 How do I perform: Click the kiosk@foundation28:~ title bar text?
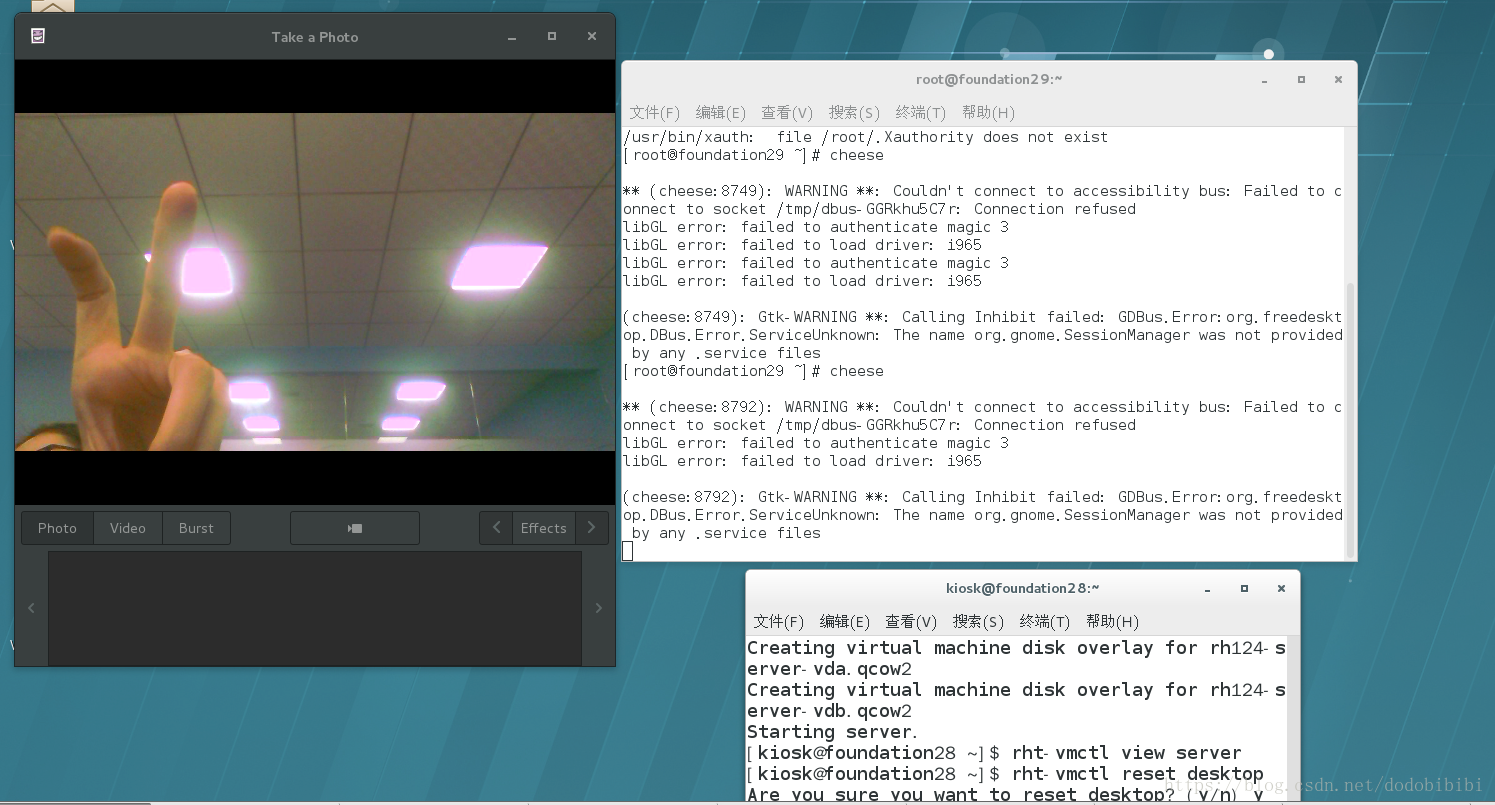click(1023, 588)
